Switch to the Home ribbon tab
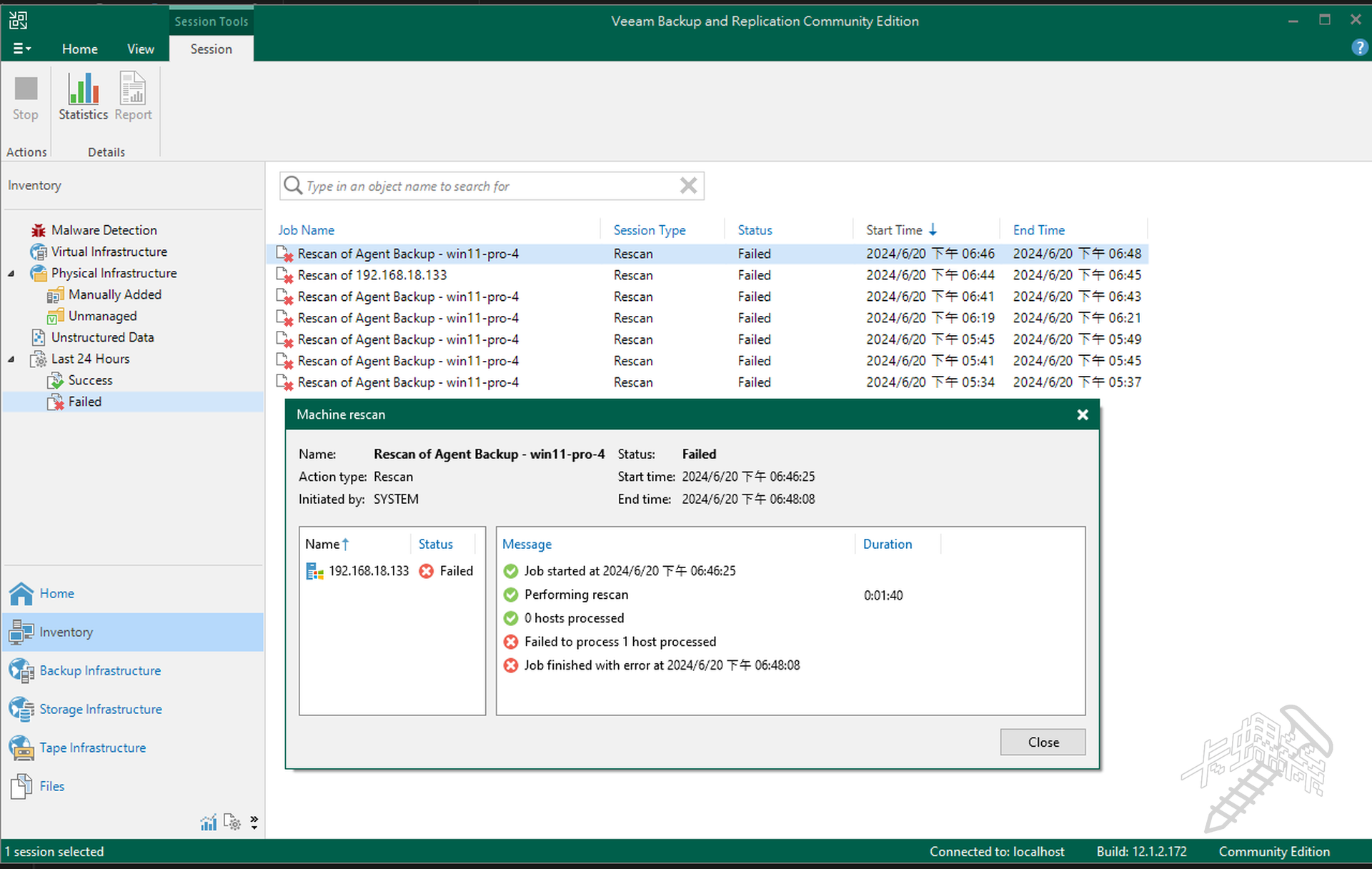This screenshot has height=869, width=1372. 79,49
